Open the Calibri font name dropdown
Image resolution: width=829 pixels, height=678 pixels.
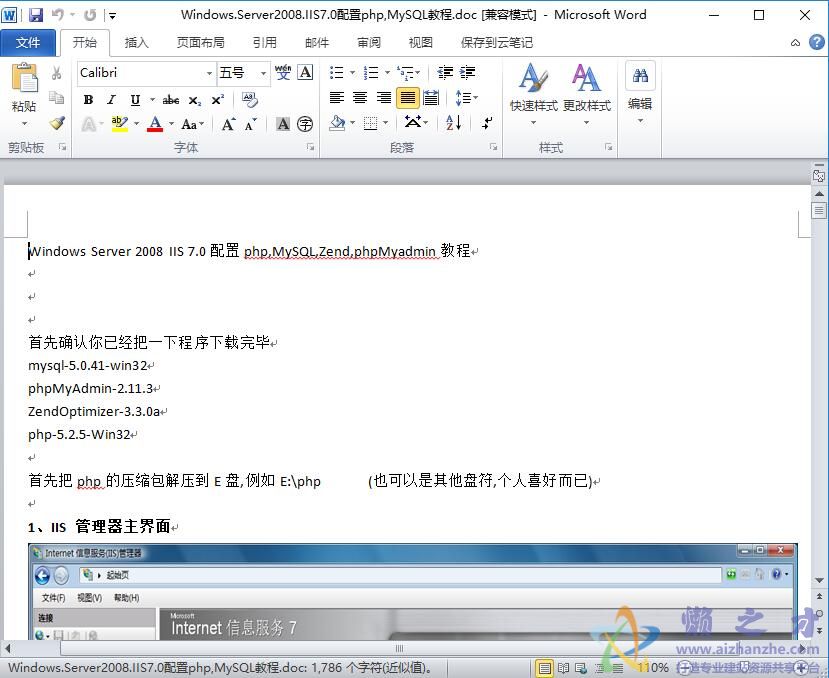point(209,72)
